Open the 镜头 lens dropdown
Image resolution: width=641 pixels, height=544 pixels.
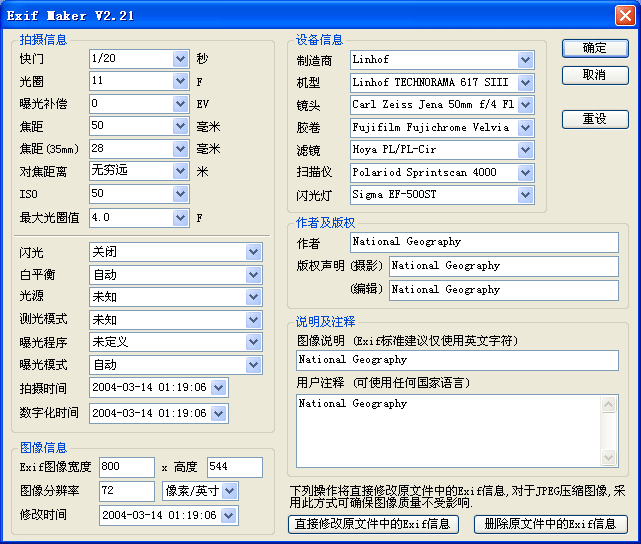[525, 105]
